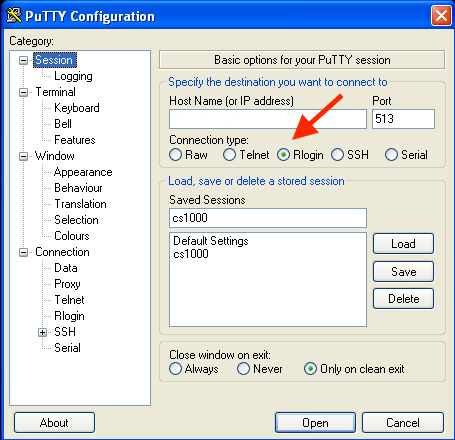This screenshot has height=440, width=455.
Task: Set close window on exit to Always
Action: point(175,369)
